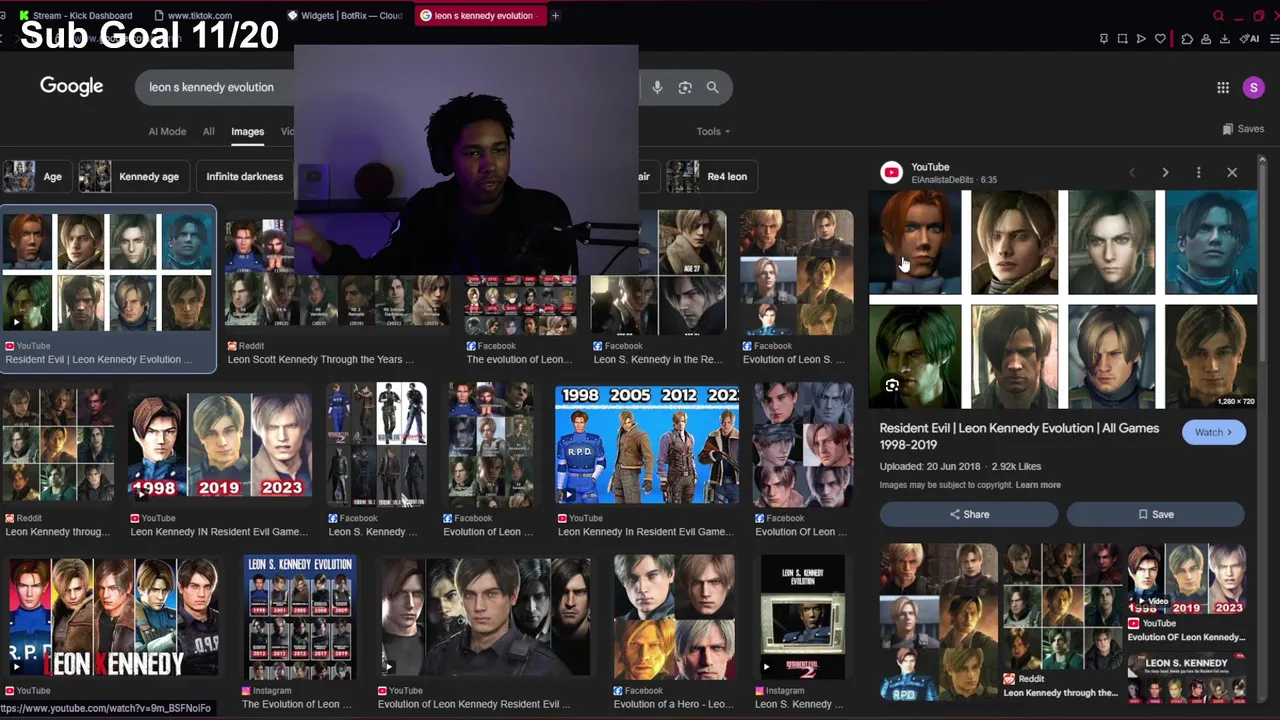Click caption 'S. Kennedy in the Re...'

tap(670, 359)
